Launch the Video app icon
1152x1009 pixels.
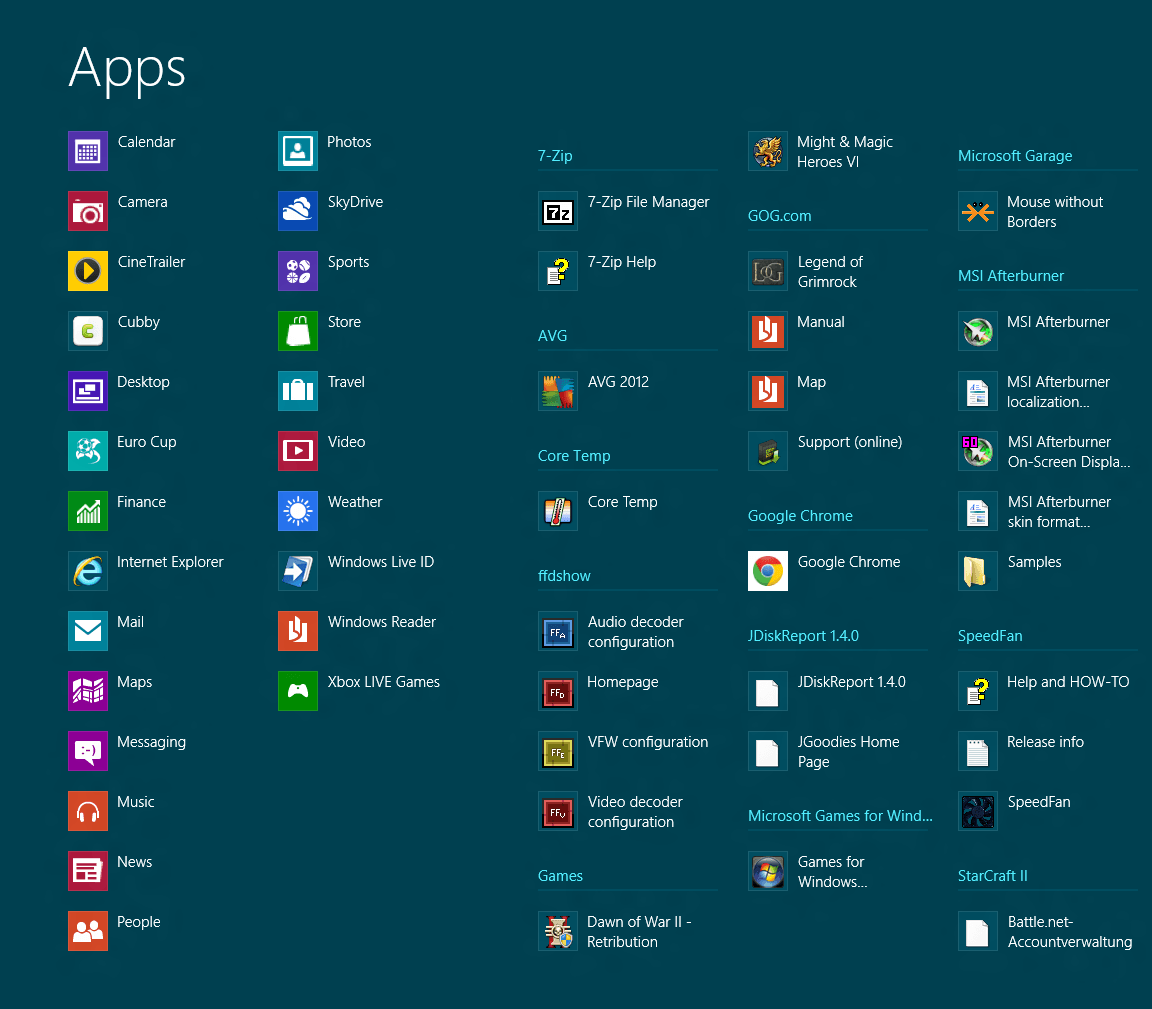click(298, 451)
